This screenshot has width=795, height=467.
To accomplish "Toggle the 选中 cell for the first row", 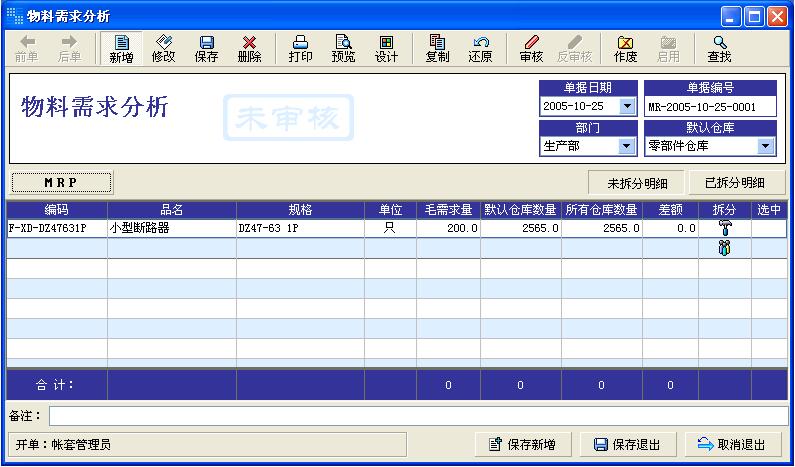I will pyautogui.click(x=769, y=228).
